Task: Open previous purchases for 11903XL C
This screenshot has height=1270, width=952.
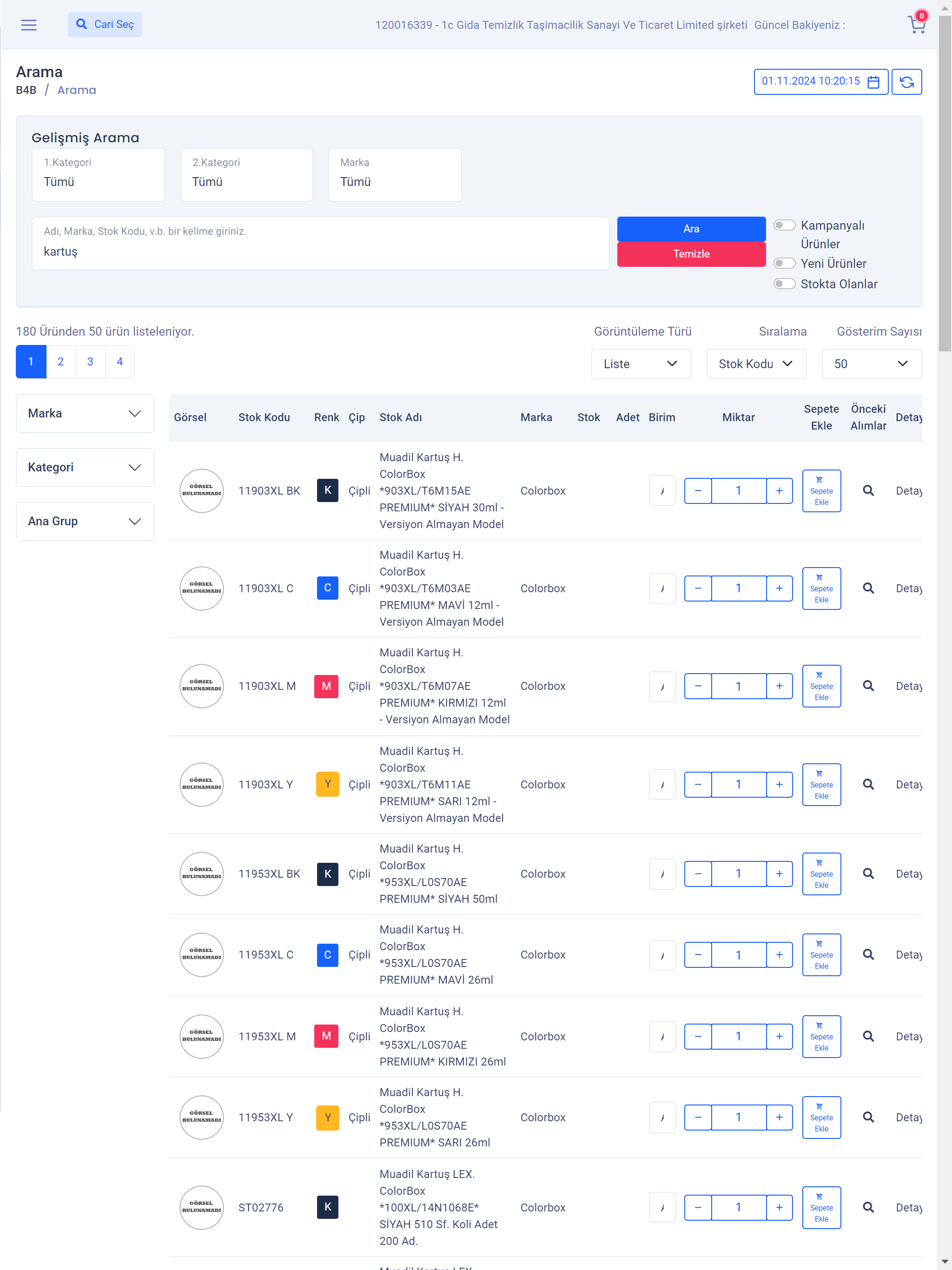Action: click(x=868, y=588)
